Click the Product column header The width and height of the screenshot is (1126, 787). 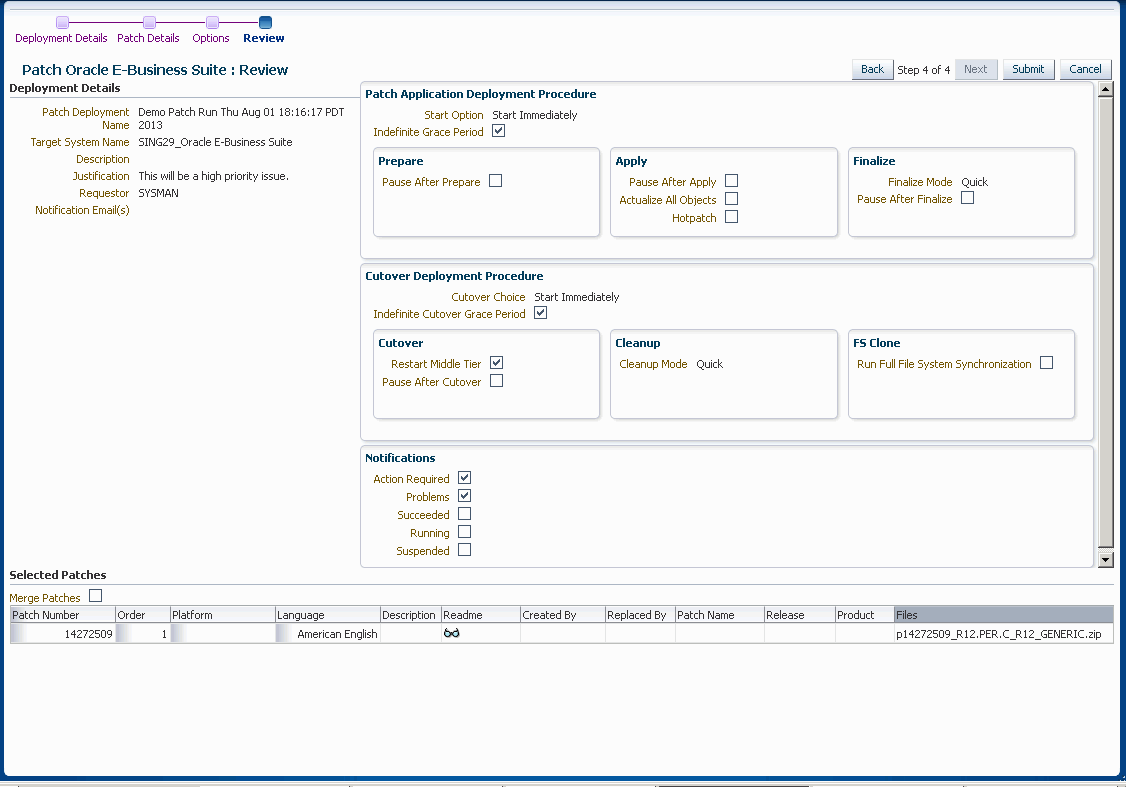pyautogui.click(x=864, y=615)
